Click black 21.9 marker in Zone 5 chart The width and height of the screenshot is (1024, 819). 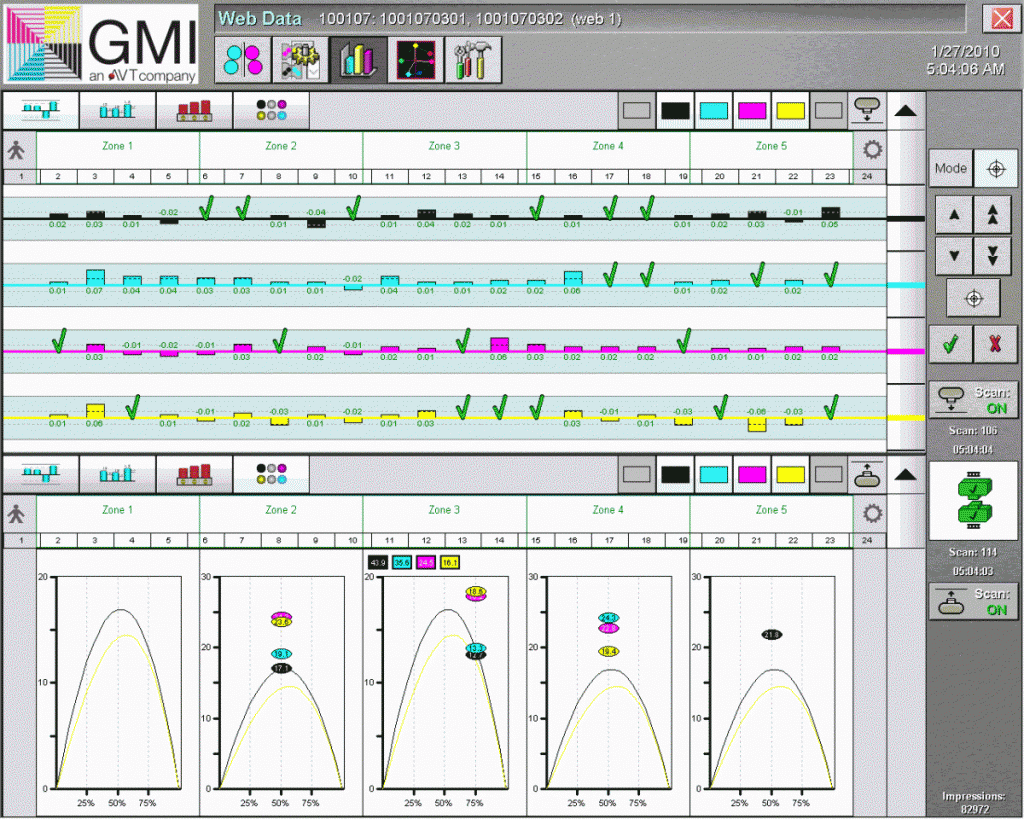pyautogui.click(x=772, y=635)
